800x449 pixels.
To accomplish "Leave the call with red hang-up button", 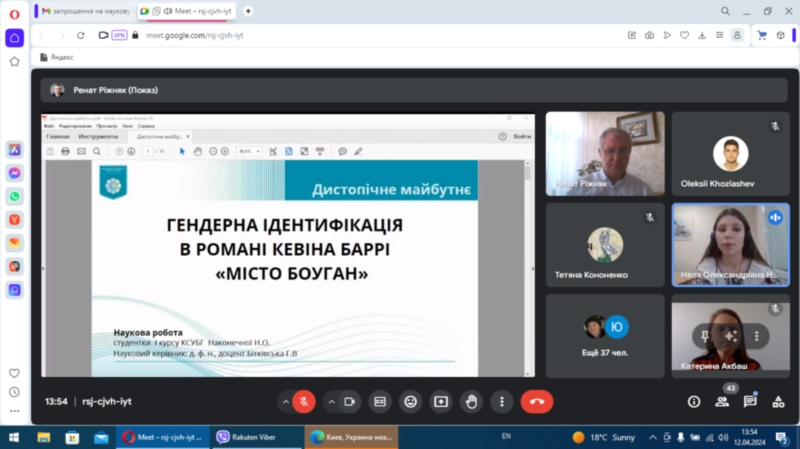I will [537, 401].
